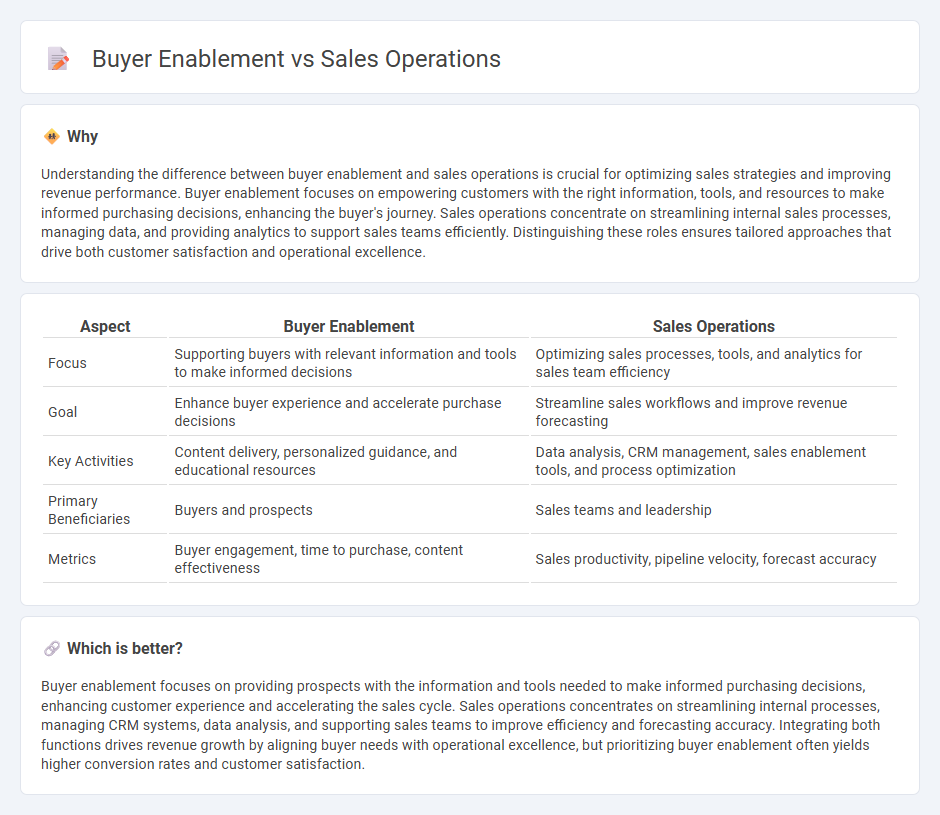
Task: Click the 'Data analysis, CRM management' cell
Action: (x=713, y=461)
